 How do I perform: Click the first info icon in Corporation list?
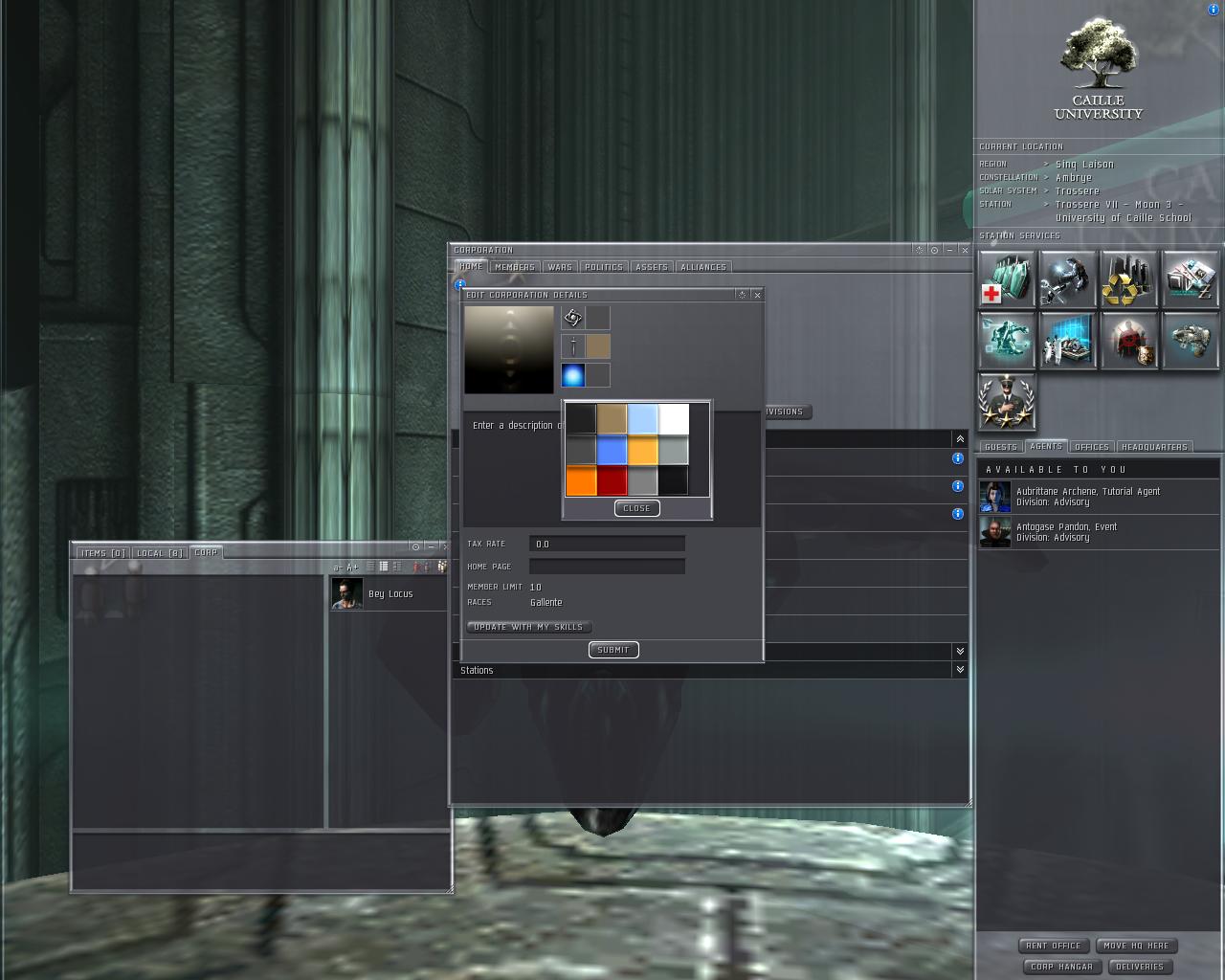pyautogui.click(x=958, y=458)
